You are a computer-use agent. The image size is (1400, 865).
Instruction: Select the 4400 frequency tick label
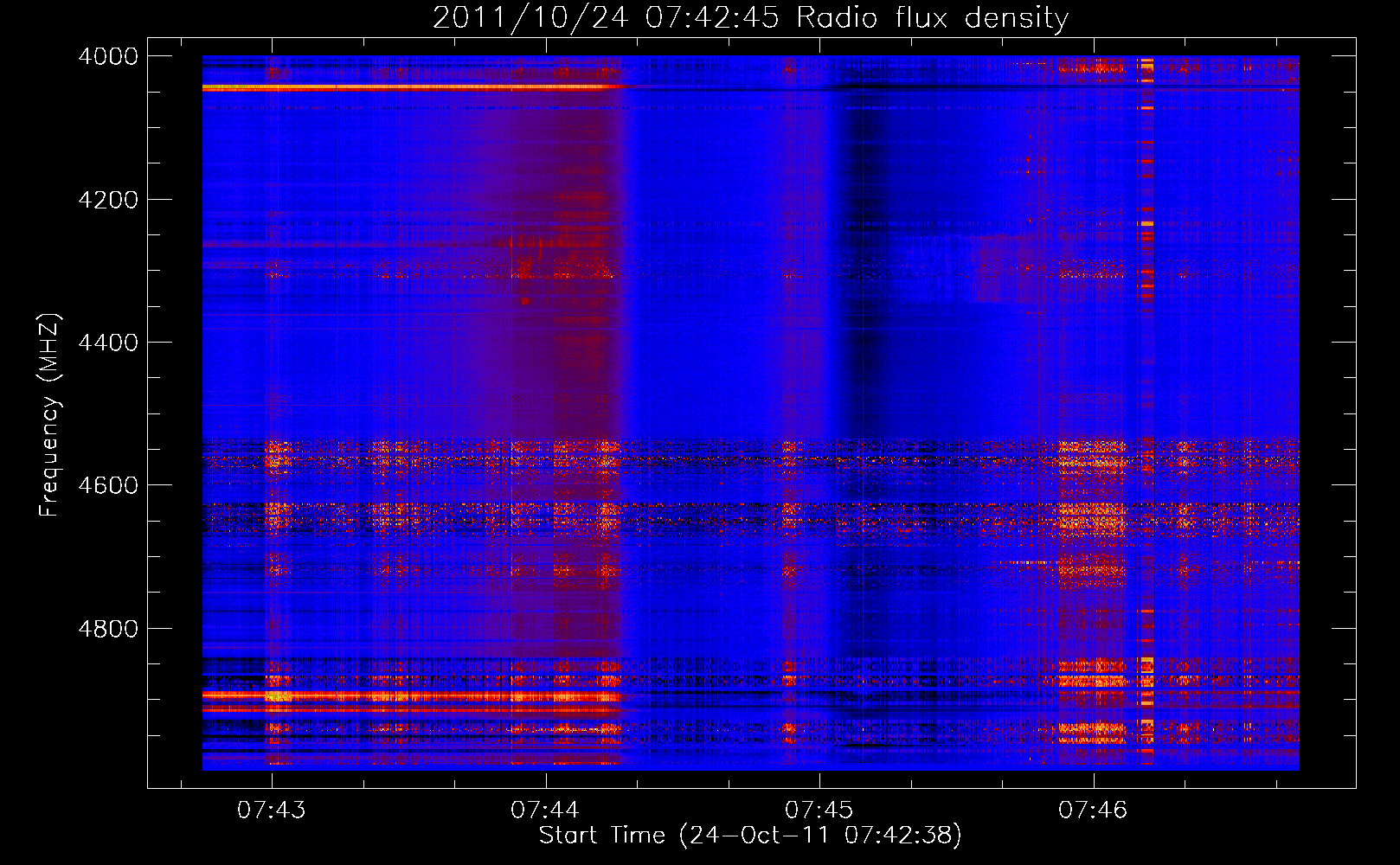107,343
